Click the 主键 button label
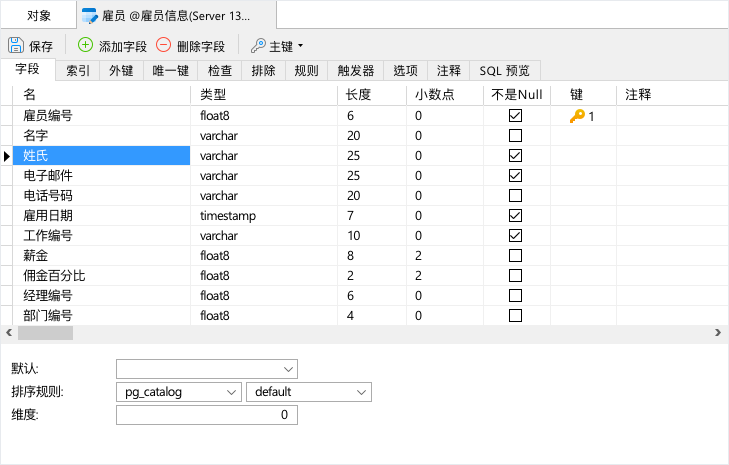The image size is (729, 465). tap(281, 46)
